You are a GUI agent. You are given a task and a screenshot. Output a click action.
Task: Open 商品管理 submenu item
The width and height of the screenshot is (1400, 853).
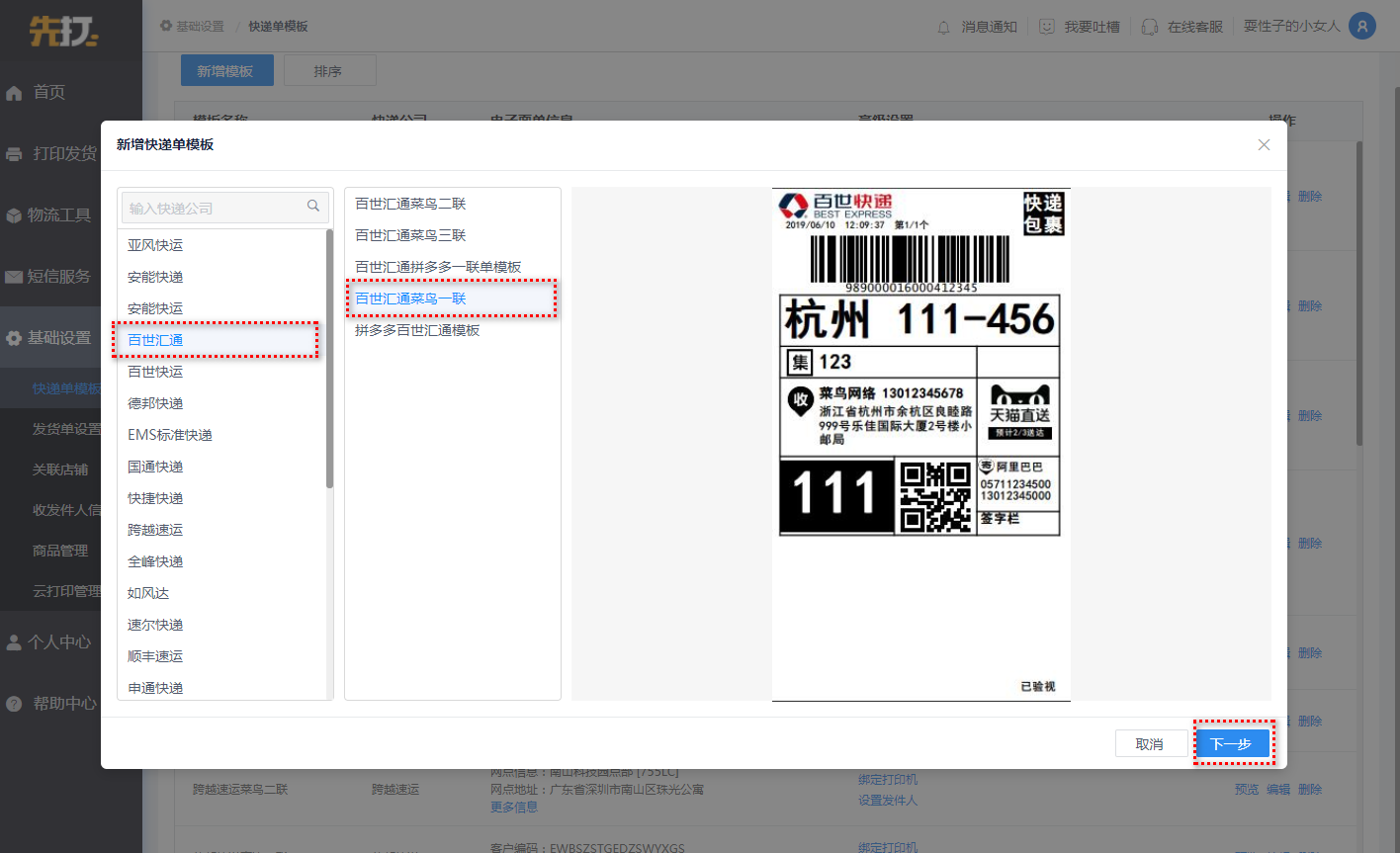pos(60,551)
